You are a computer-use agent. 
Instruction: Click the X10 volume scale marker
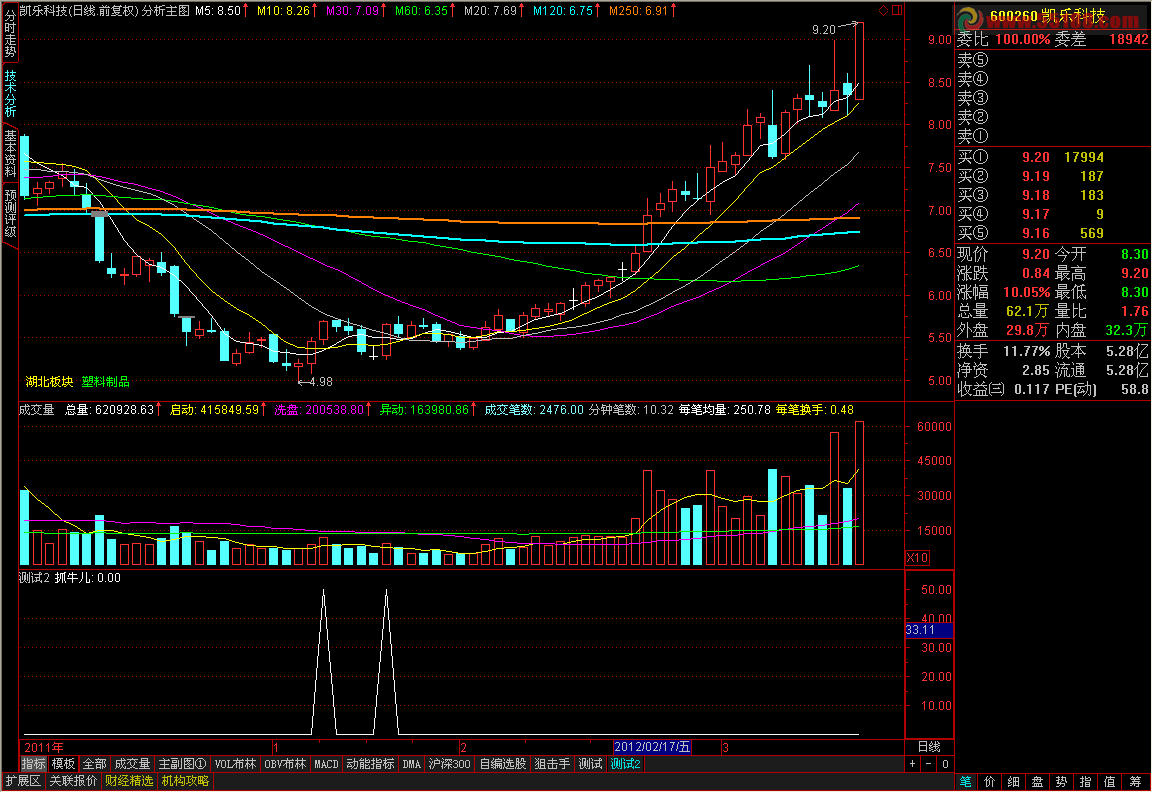(917, 558)
